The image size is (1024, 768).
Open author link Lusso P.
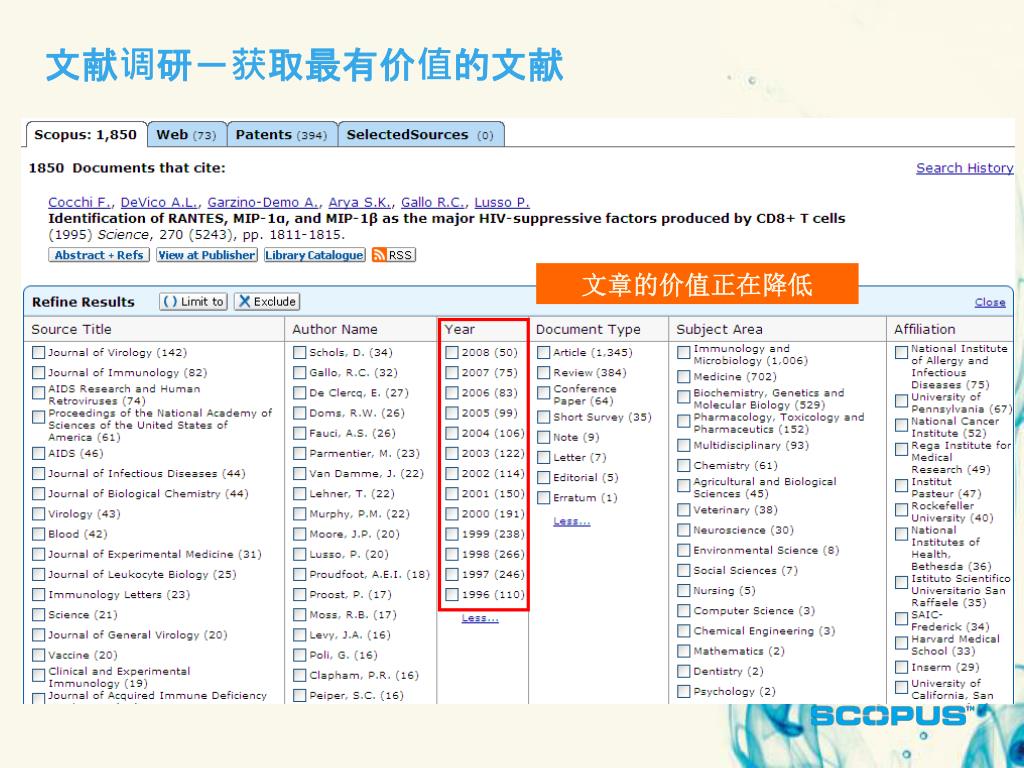tap(502, 202)
